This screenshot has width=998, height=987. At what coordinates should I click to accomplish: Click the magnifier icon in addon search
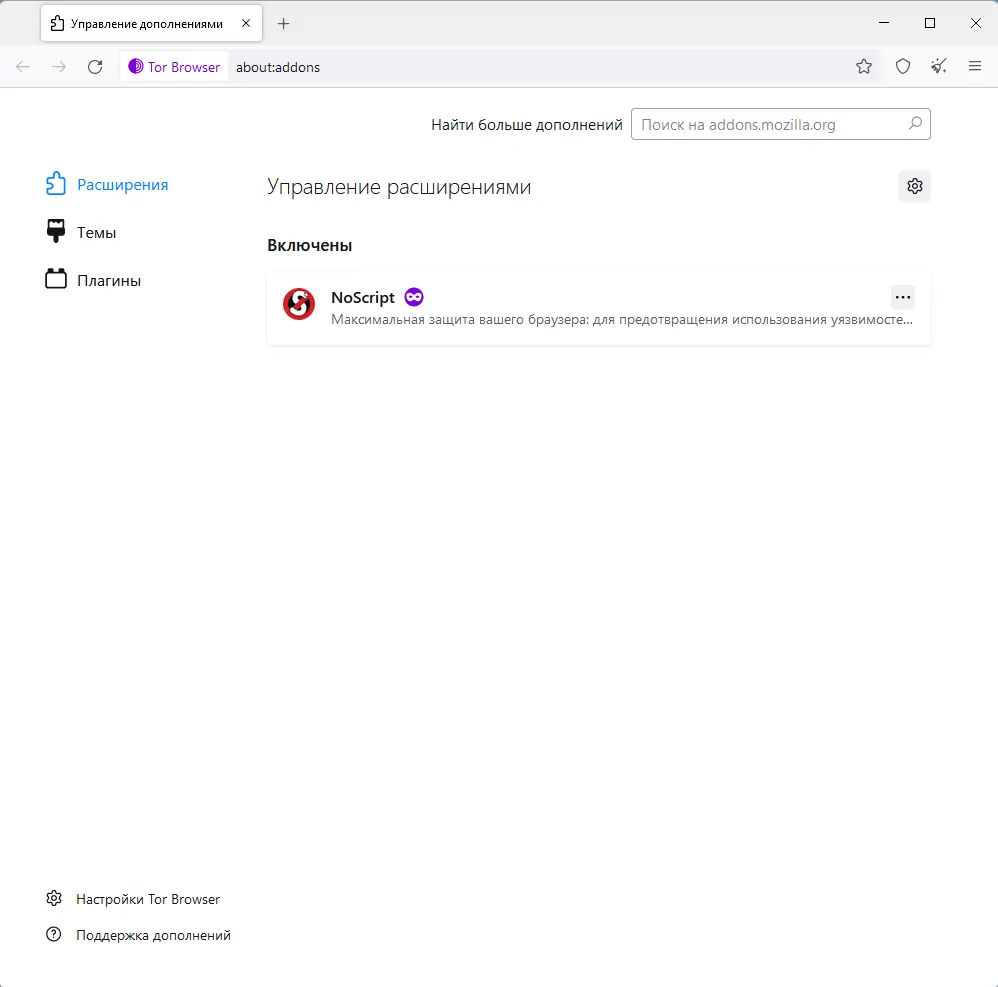click(x=915, y=123)
